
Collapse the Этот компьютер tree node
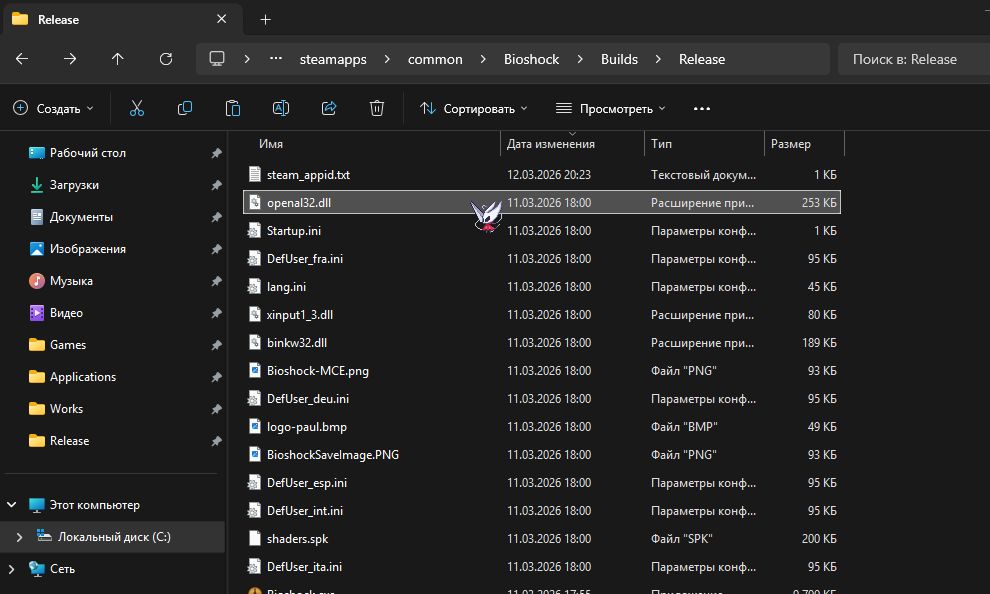point(11,504)
